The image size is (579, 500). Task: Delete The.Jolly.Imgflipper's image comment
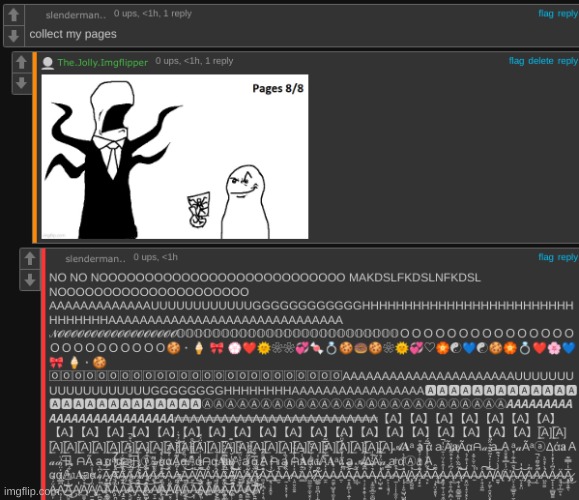(x=541, y=61)
